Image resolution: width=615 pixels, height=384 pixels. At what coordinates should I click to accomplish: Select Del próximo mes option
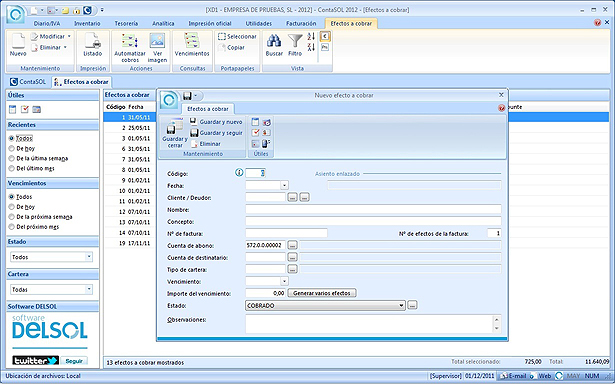click(11, 227)
